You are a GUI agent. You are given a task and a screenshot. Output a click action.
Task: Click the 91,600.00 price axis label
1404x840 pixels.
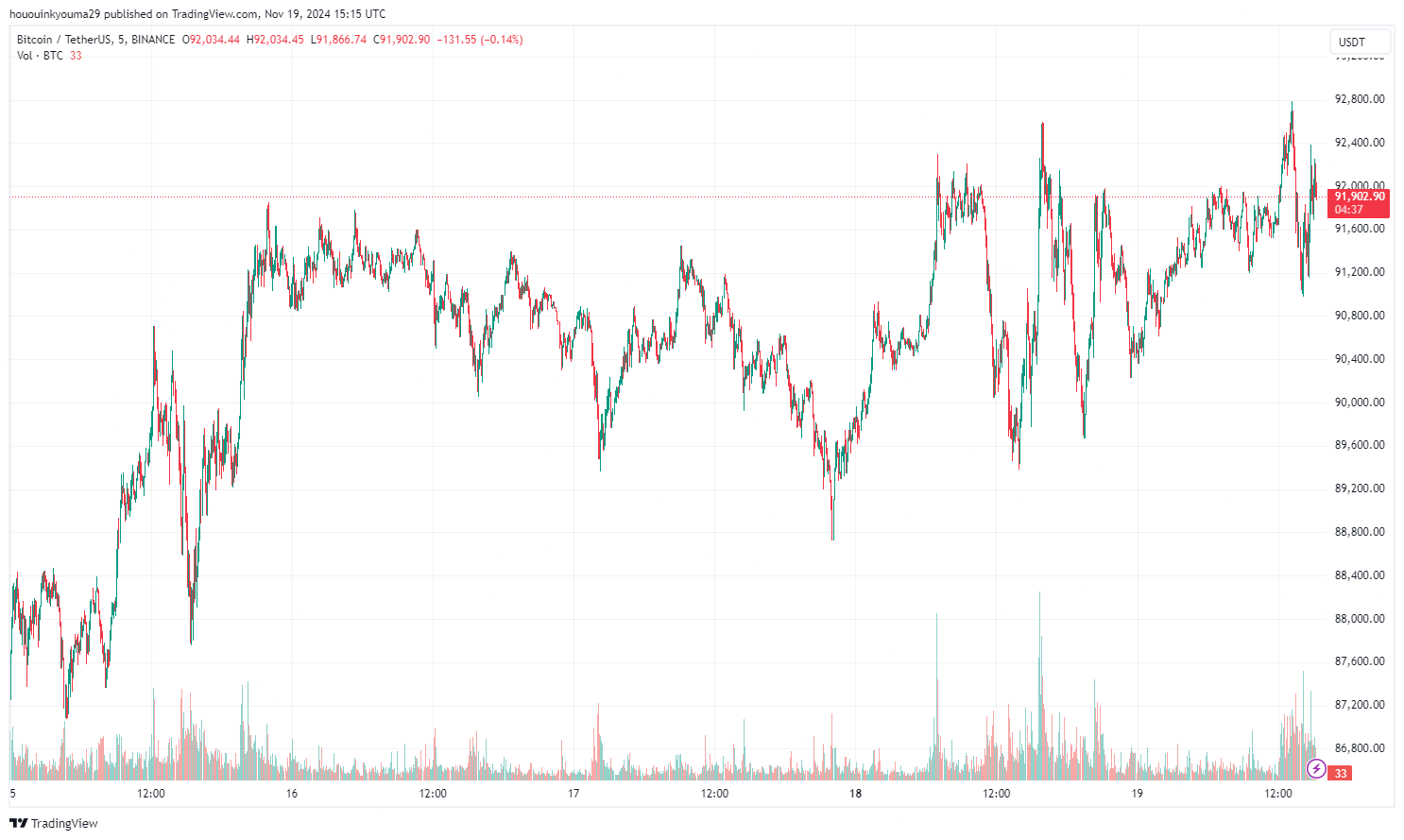[x=1359, y=229]
